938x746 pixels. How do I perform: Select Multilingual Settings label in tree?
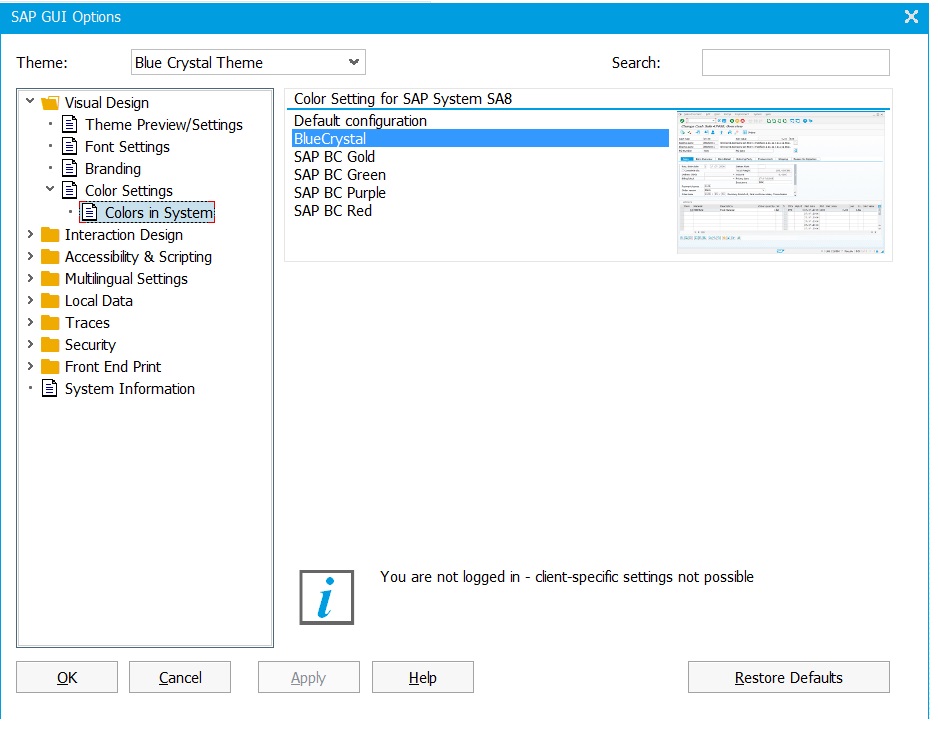tap(126, 279)
